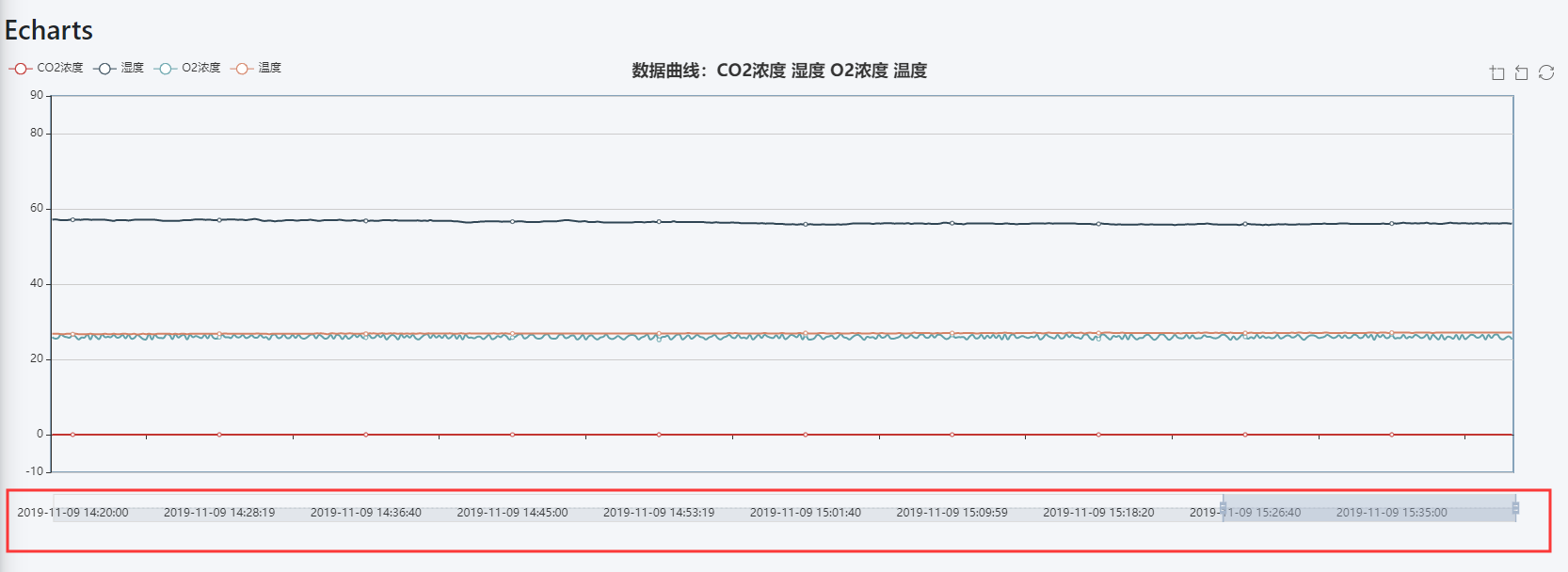1568x572 pixels.
Task: Toggle the O2浓度 legend entry
Action: tap(187, 68)
